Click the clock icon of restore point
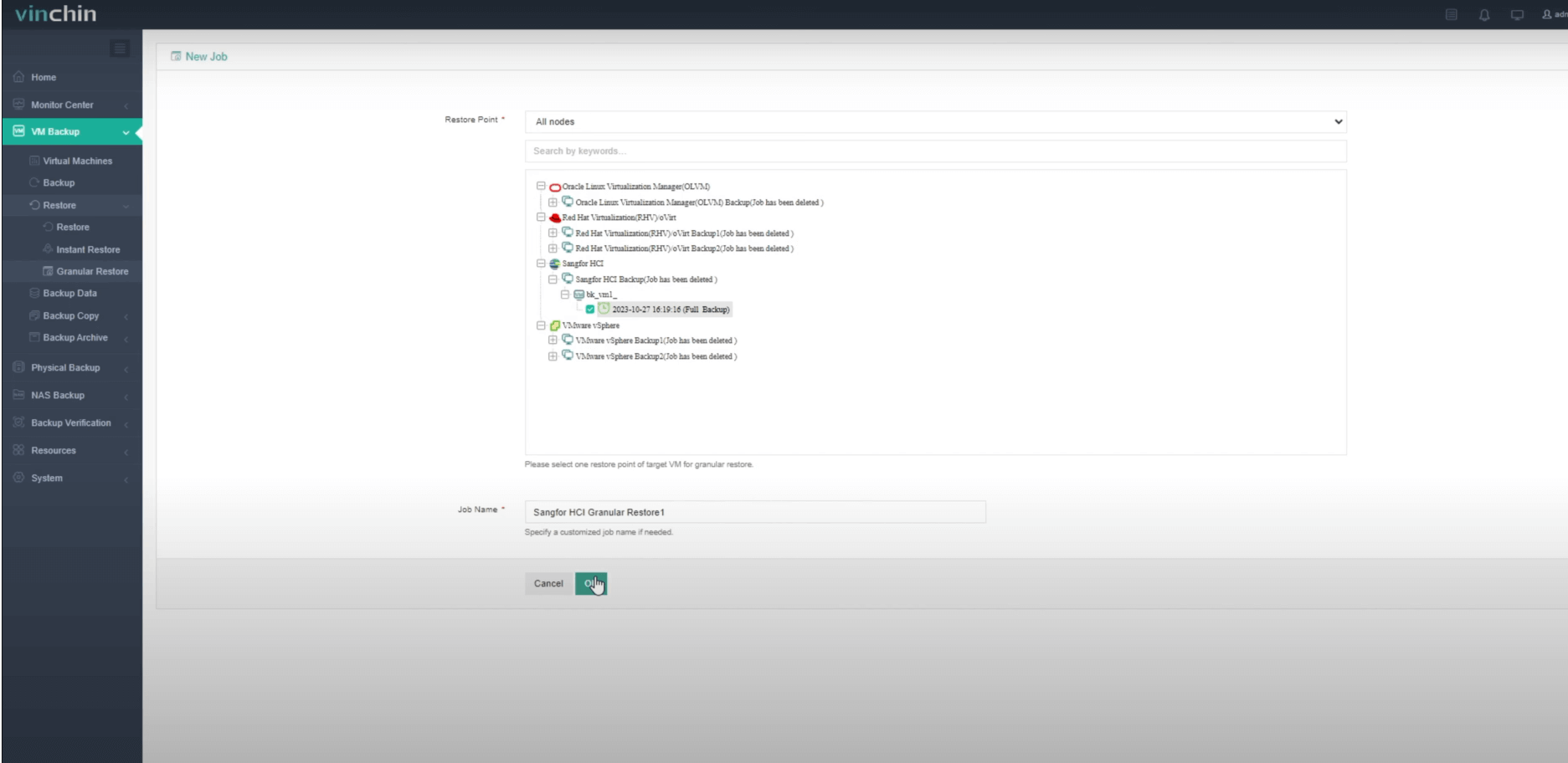1568x763 pixels. pos(604,309)
